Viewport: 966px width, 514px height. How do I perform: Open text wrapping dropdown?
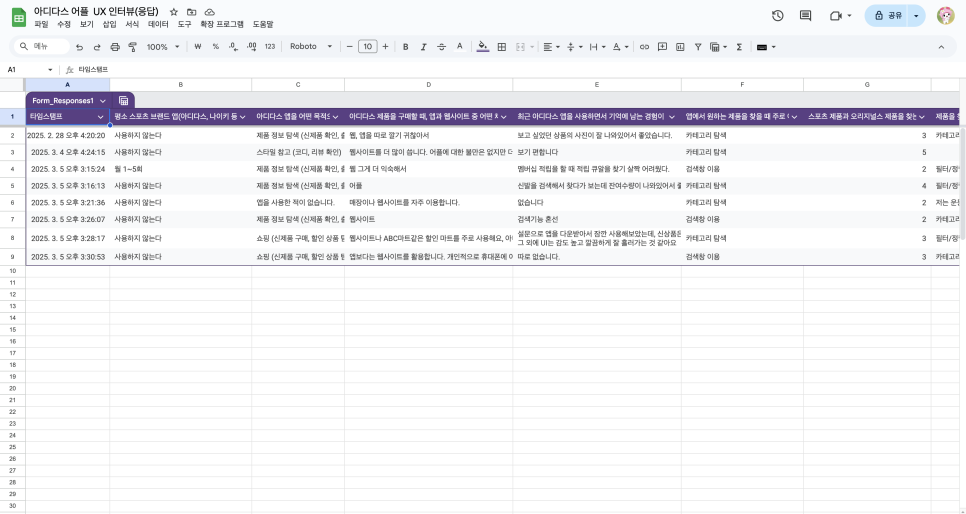(597, 47)
